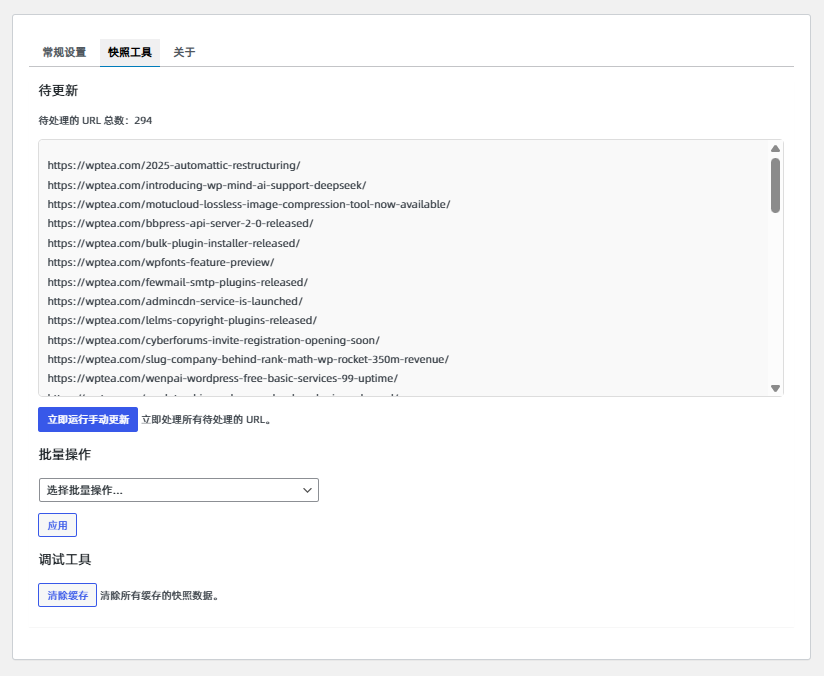This screenshot has height=676, width=824.
Task: Switch to the 常规设置 tab
Action: point(64,52)
